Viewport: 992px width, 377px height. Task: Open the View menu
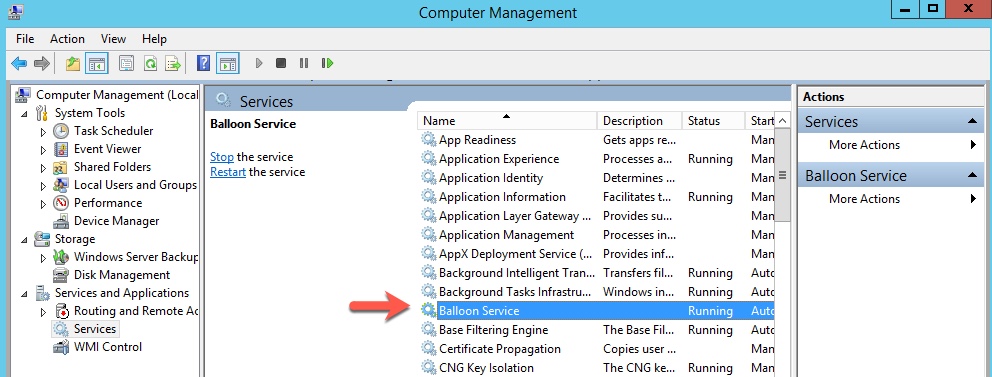click(x=113, y=39)
